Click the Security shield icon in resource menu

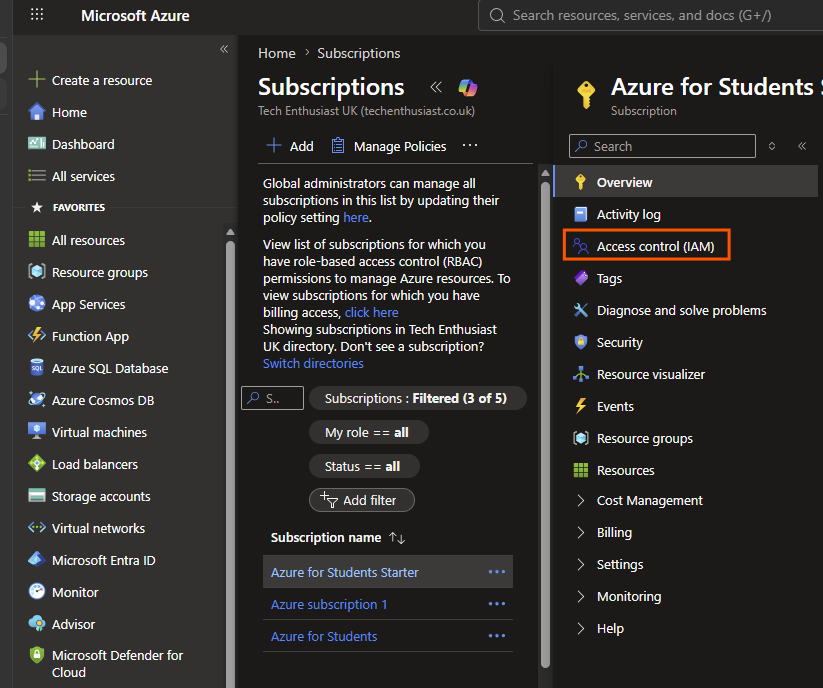pyautogui.click(x=581, y=342)
